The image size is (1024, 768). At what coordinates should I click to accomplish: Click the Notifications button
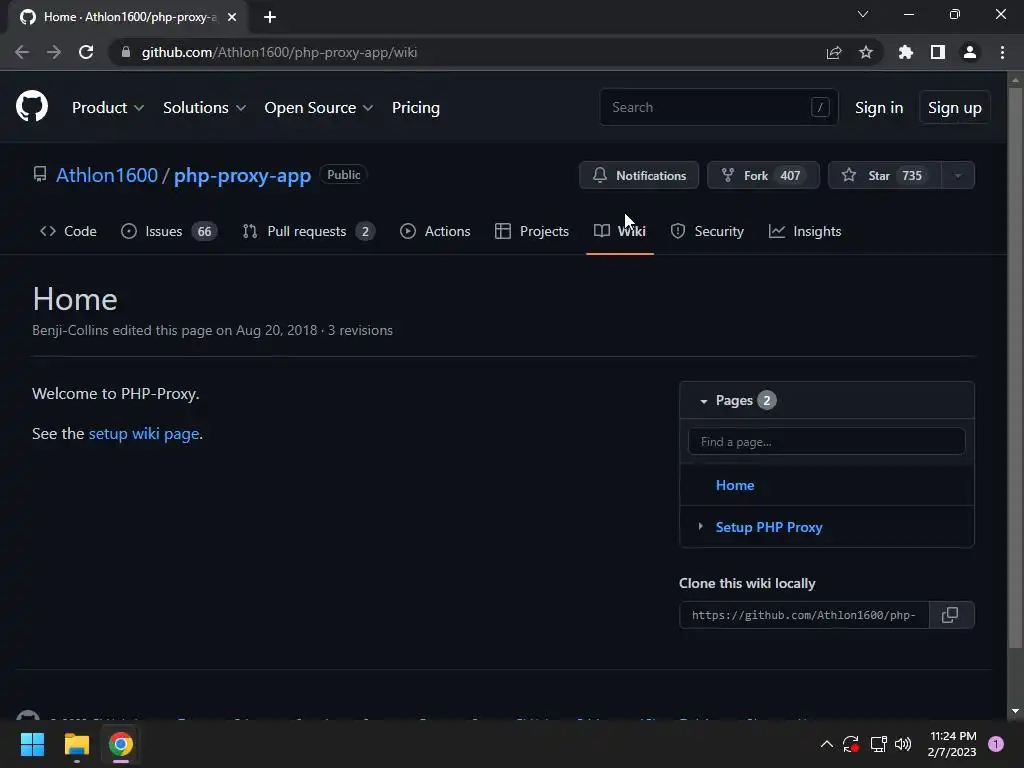639,175
